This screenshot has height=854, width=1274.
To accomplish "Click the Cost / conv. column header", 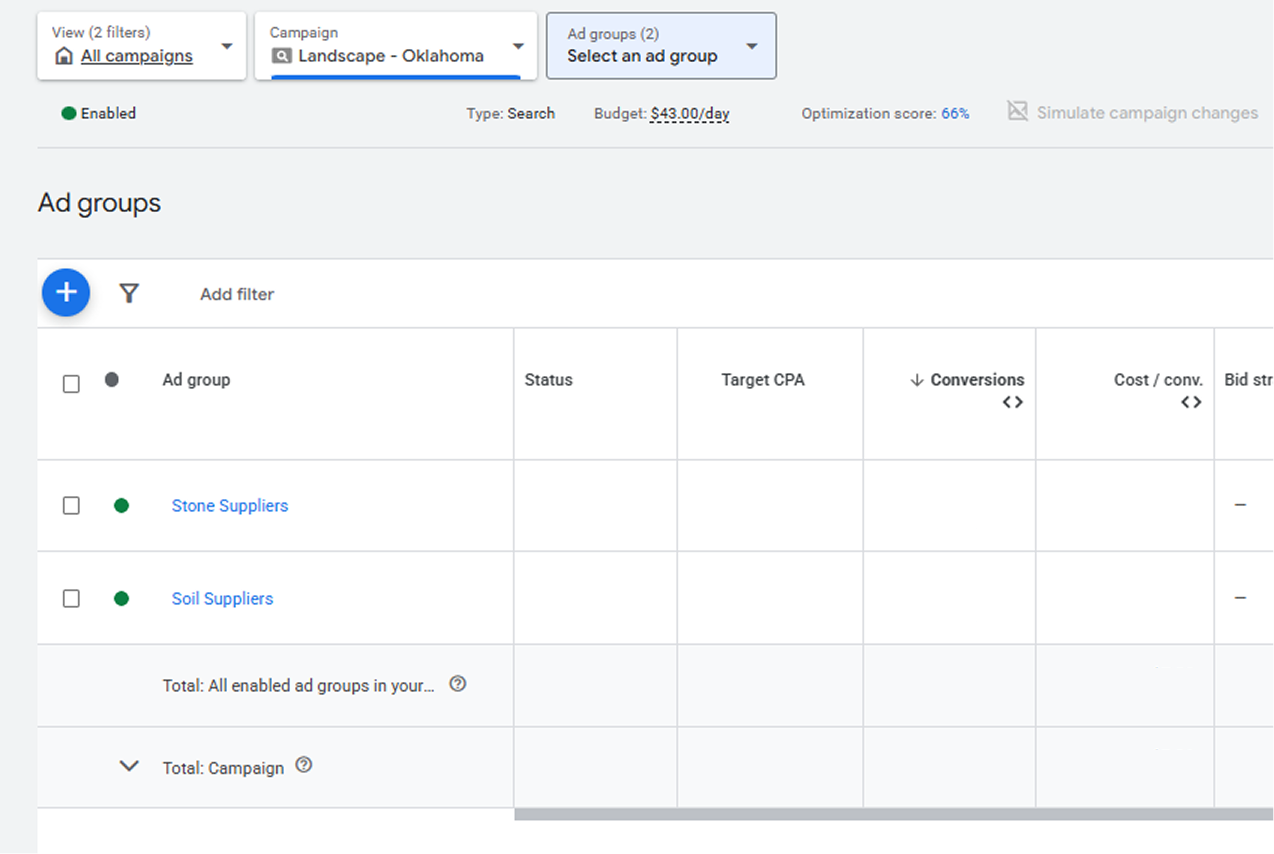I will pyautogui.click(x=1158, y=380).
